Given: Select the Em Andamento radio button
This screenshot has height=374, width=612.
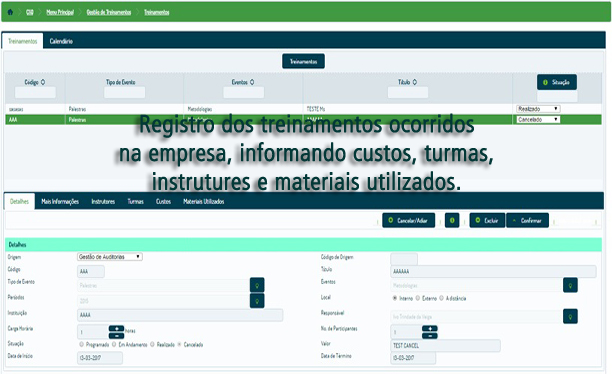Looking at the screenshot, I should point(114,344).
